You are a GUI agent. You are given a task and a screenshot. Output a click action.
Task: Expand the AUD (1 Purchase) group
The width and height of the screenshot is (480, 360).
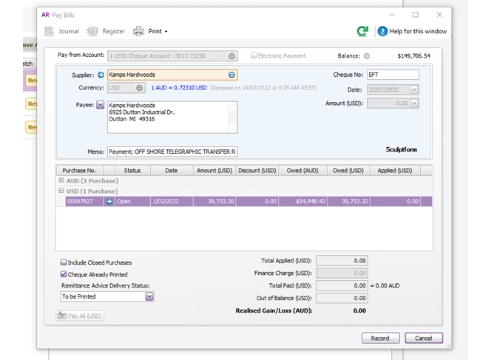[x=61, y=180]
